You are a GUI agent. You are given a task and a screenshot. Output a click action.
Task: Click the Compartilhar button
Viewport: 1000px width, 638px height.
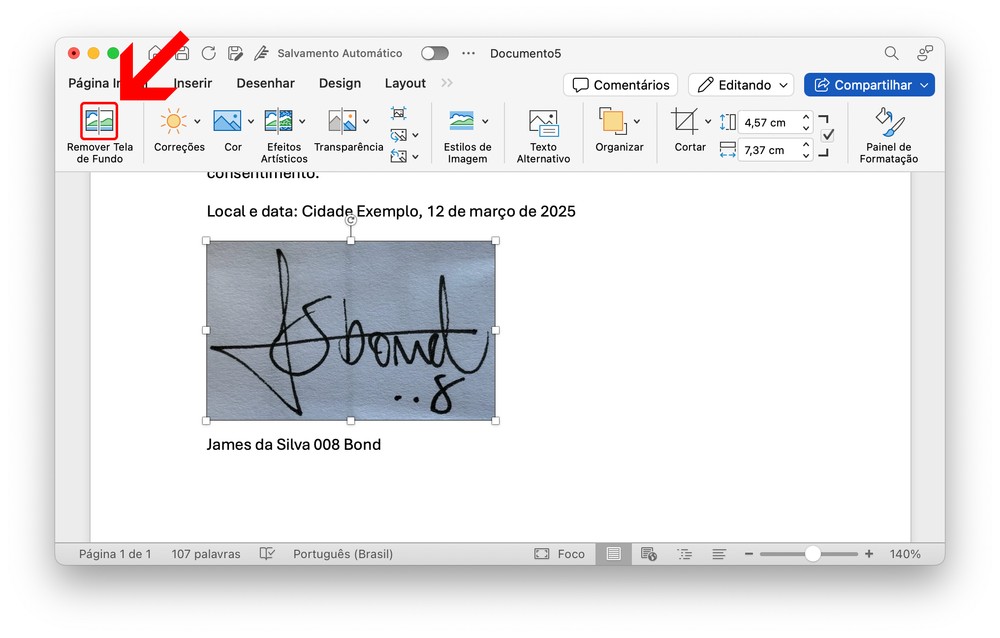pos(868,85)
